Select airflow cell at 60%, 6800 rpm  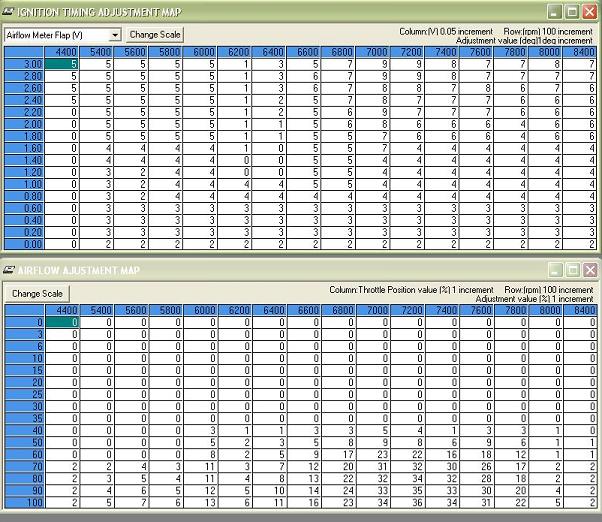[339, 455]
